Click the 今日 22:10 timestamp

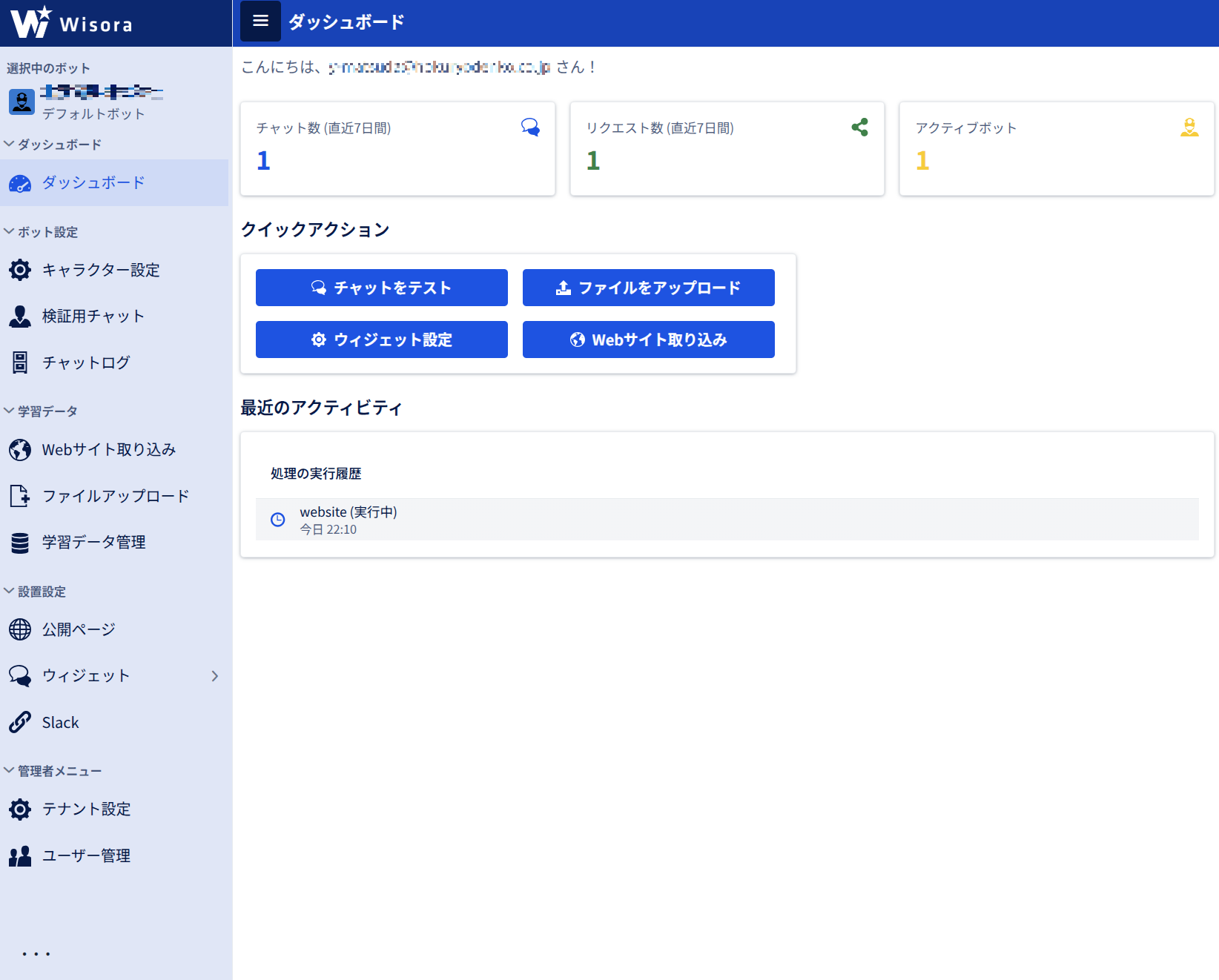328,530
